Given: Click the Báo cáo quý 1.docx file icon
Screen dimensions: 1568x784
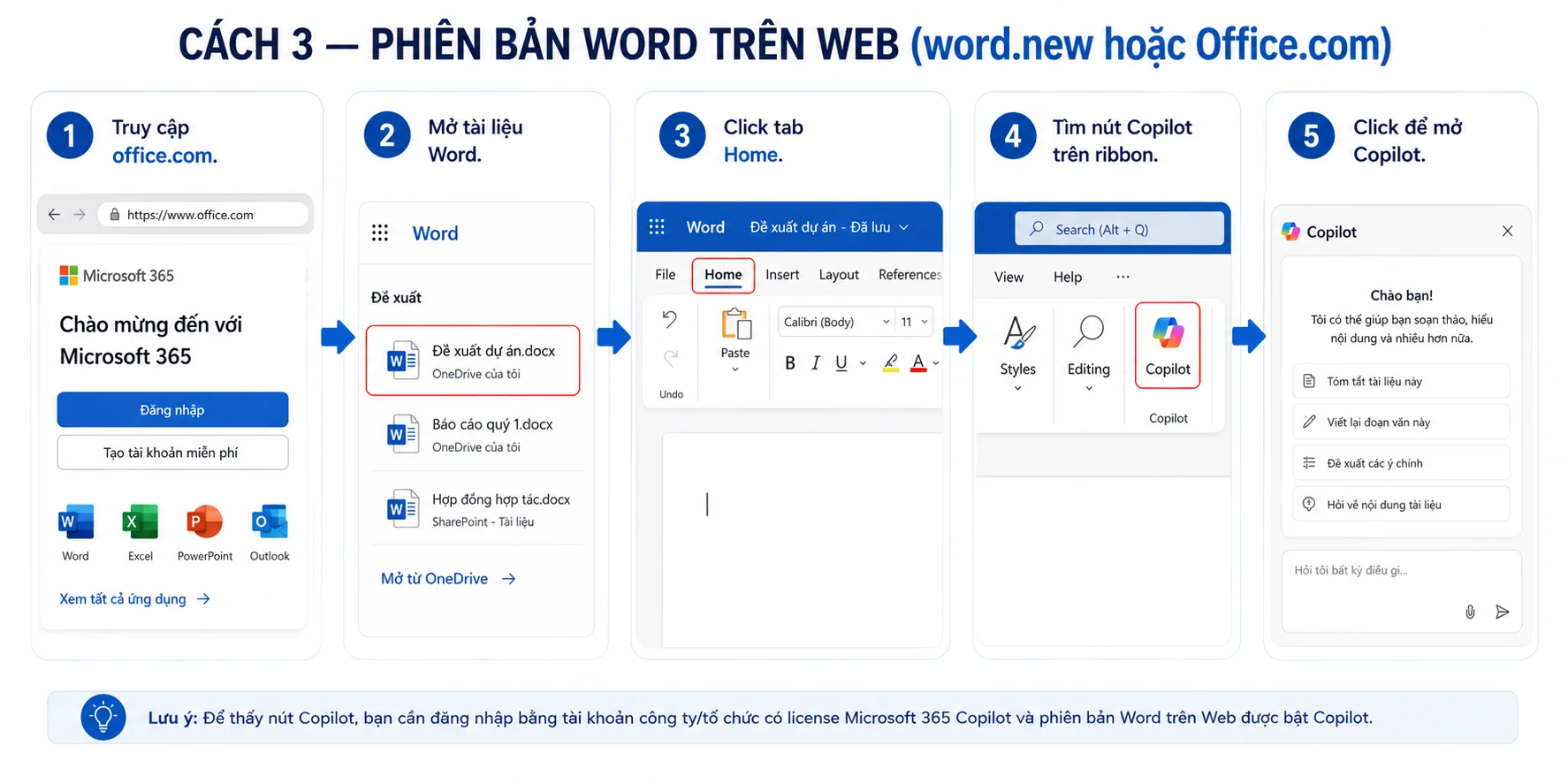Looking at the screenshot, I should [x=403, y=434].
